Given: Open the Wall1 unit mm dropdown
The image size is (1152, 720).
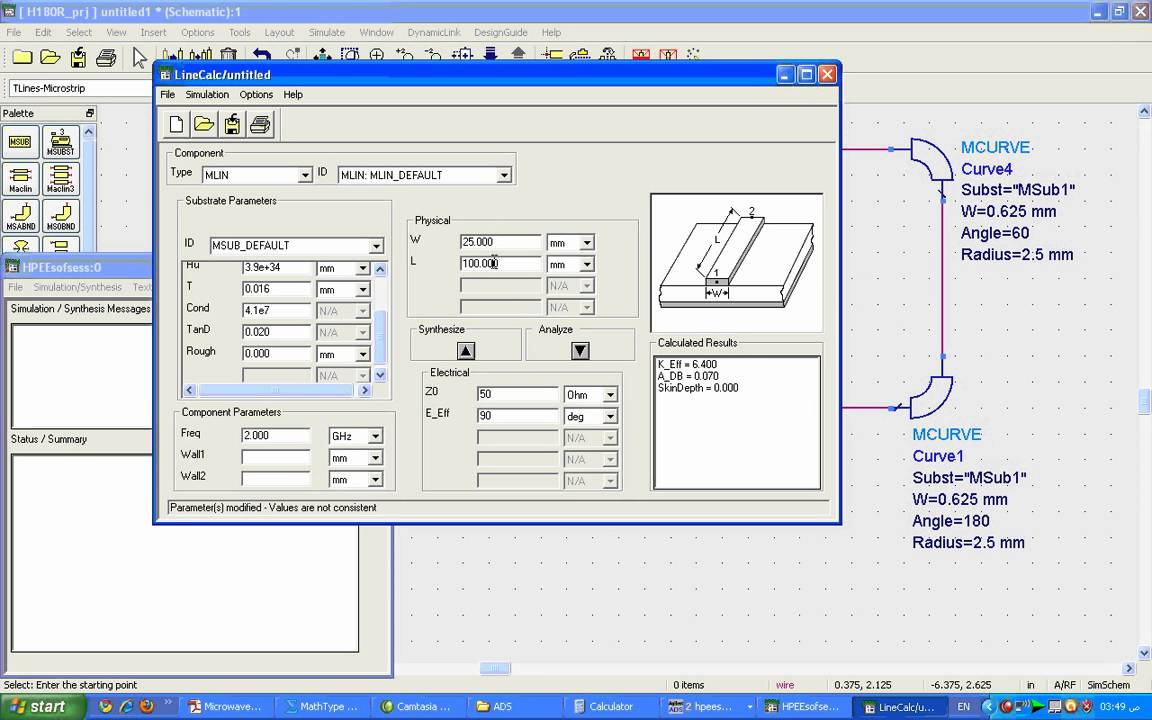Looking at the screenshot, I should click(x=375, y=458).
